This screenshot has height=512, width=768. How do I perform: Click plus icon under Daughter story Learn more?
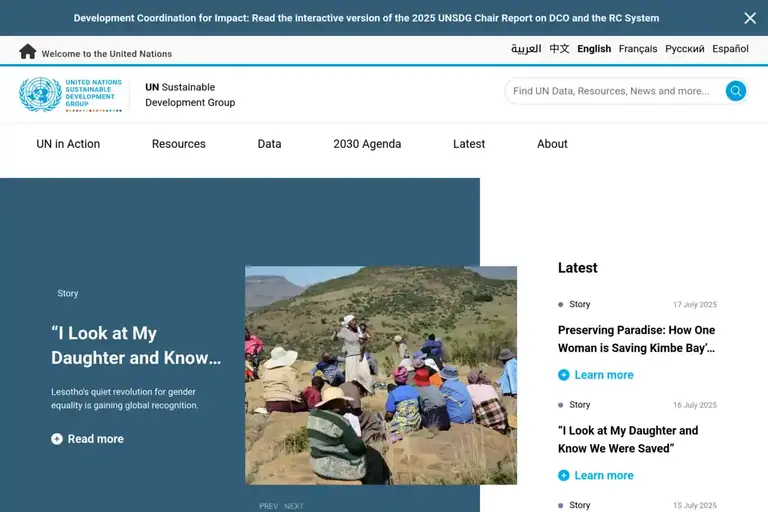(x=564, y=475)
